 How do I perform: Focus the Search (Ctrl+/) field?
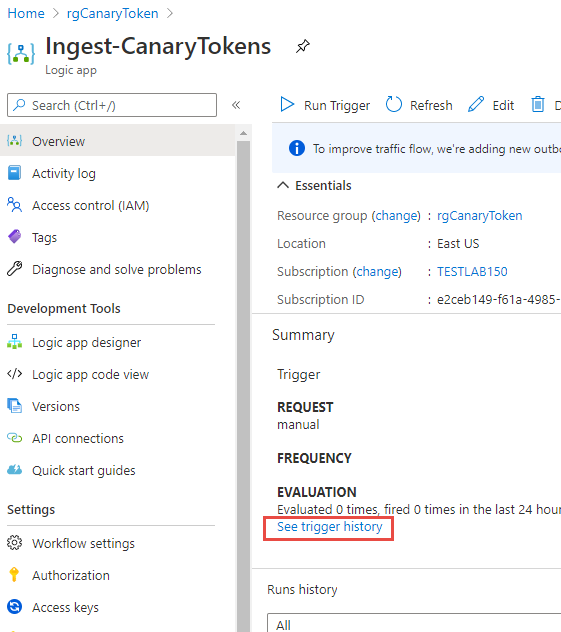click(112, 105)
